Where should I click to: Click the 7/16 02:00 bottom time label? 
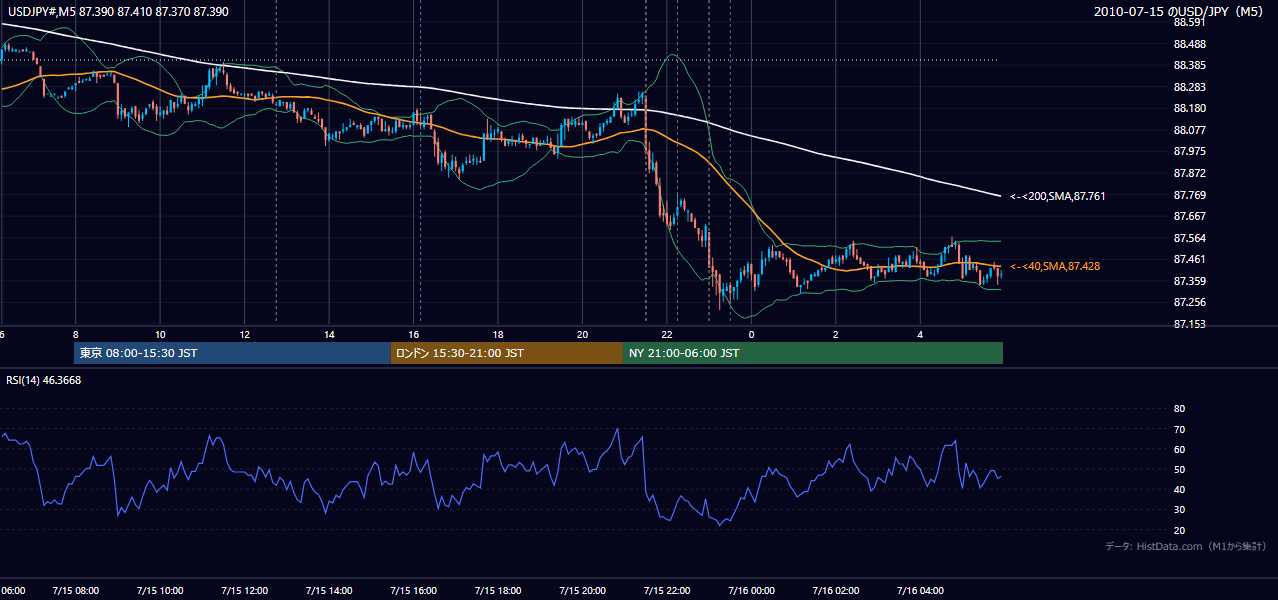pos(836,591)
